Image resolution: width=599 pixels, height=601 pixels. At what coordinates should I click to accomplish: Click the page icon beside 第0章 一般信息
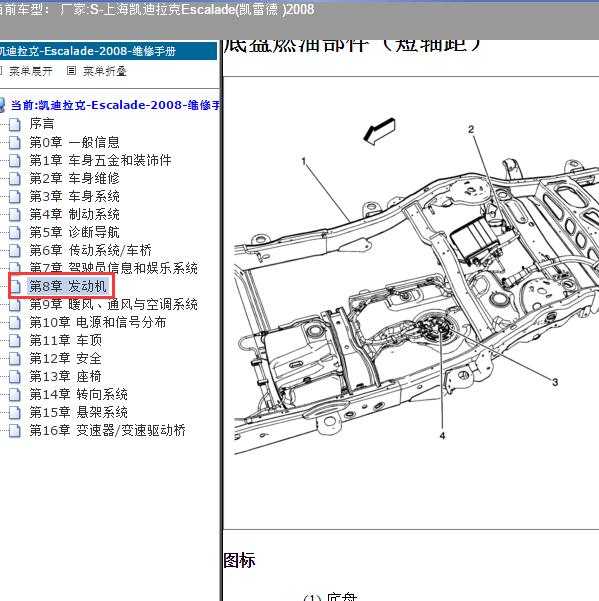(x=15, y=142)
